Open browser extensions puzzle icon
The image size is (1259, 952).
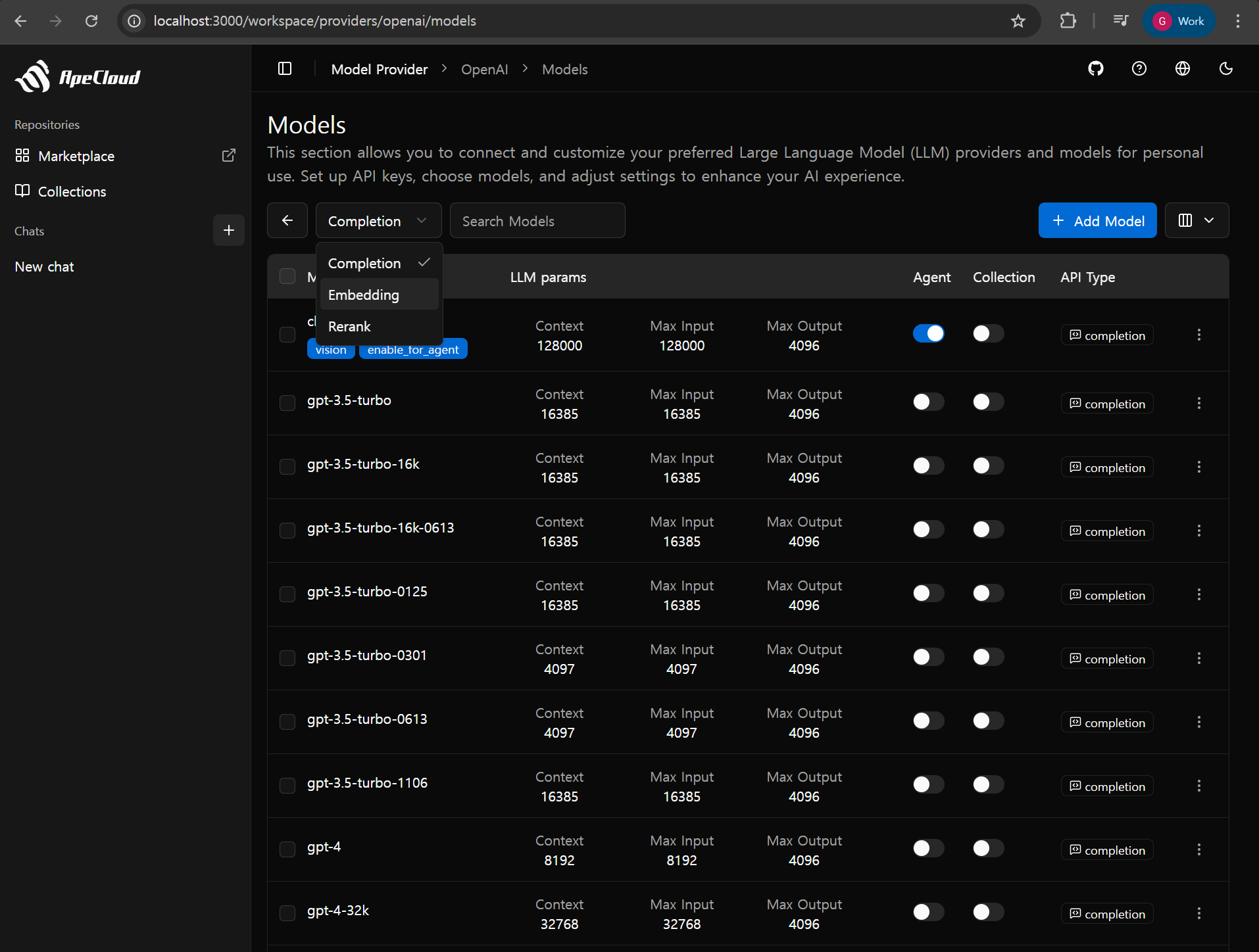pyautogui.click(x=1068, y=21)
